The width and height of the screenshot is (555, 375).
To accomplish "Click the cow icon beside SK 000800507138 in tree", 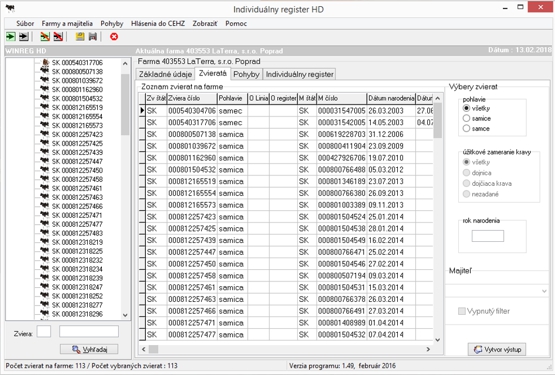I will [44, 71].
